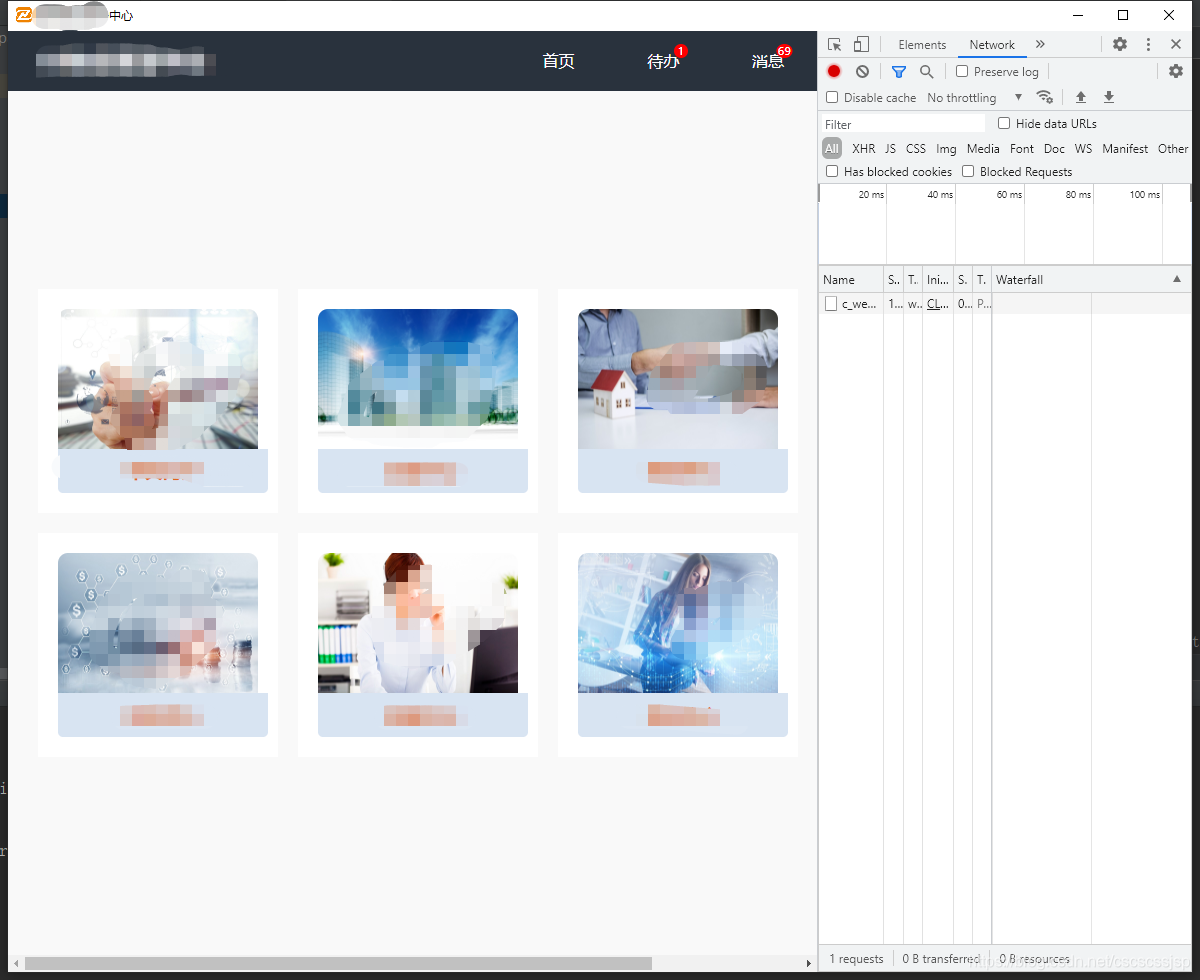The image size is (1200, 980).
Task: Maximize the application window
Action: coord(1123,15)
